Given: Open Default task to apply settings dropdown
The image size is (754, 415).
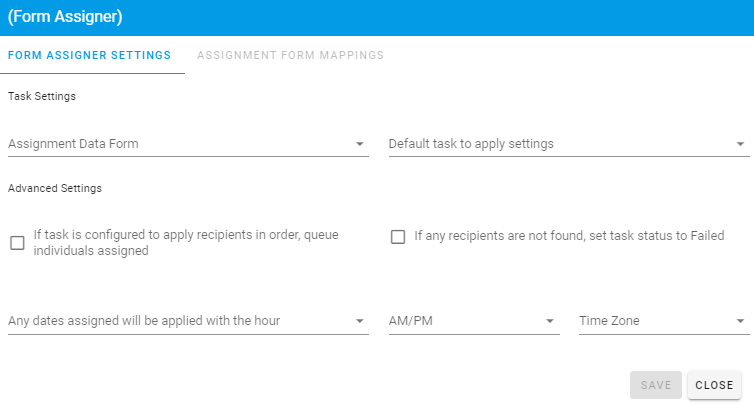Looking at the screenshot, I should [x=560, y=144].
